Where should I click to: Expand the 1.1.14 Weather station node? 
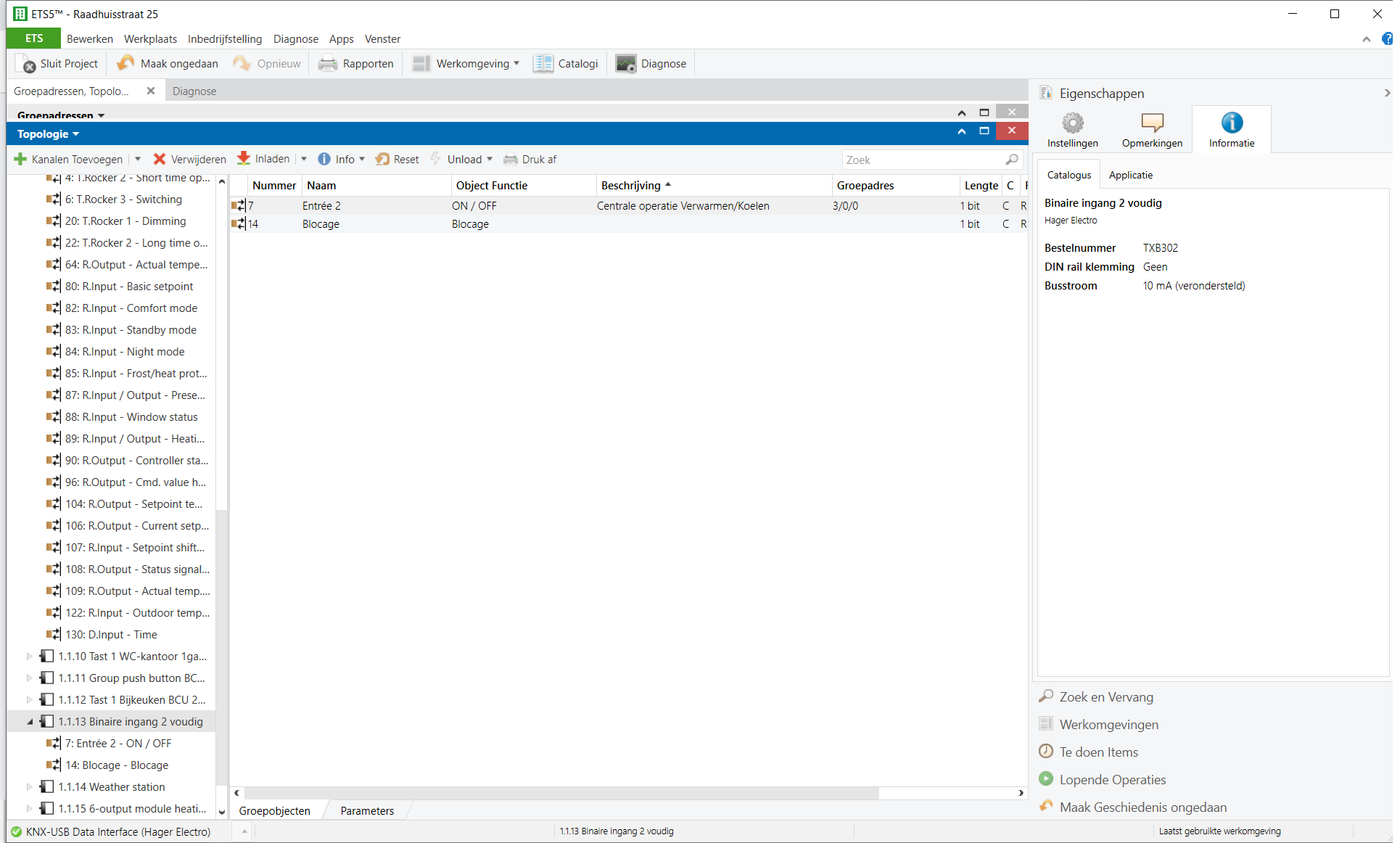click(x=30, y=787)
